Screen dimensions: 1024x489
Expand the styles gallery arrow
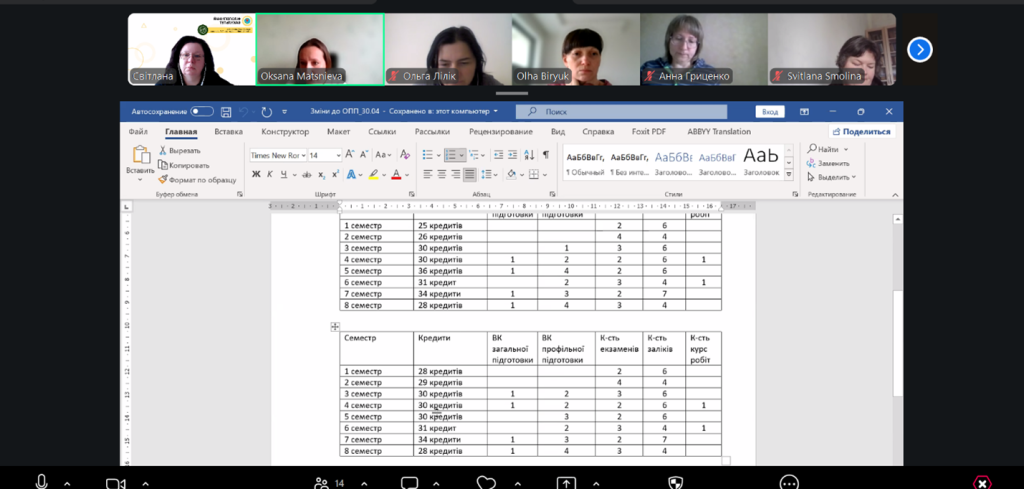(x=789, y=175)
